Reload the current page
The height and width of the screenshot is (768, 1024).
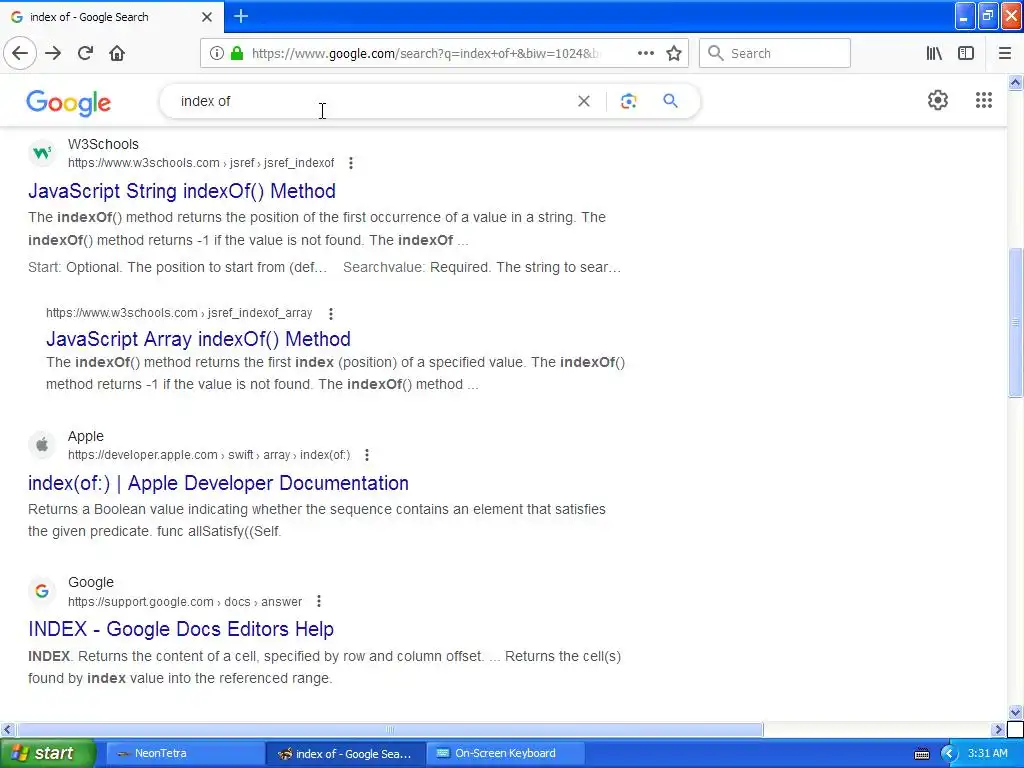[85, 53]
